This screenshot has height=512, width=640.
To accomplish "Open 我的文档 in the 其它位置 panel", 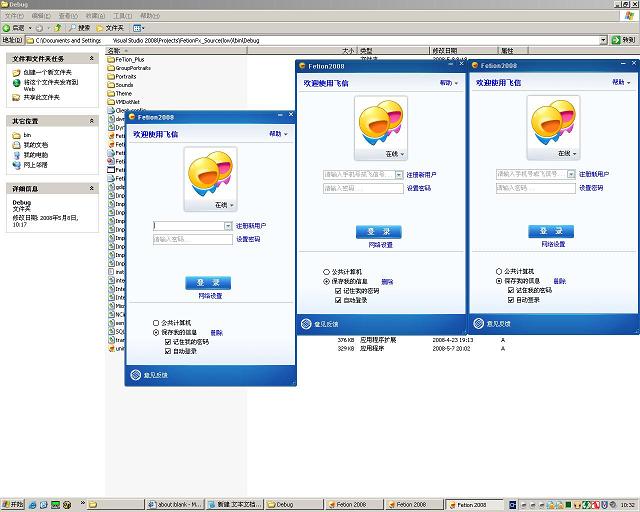I will click(x=36, y=145).
